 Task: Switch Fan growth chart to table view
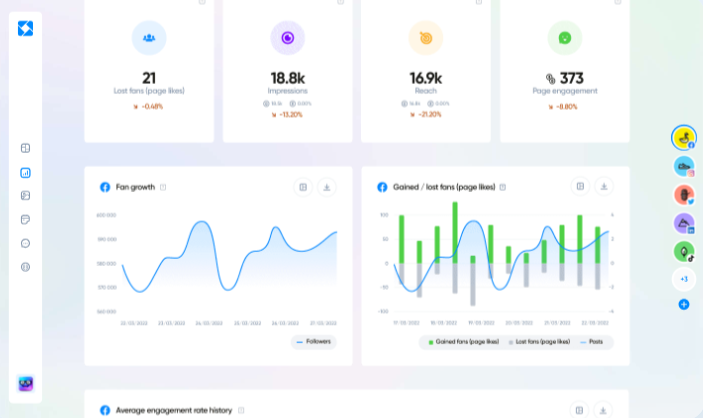(x=303, y=187)
